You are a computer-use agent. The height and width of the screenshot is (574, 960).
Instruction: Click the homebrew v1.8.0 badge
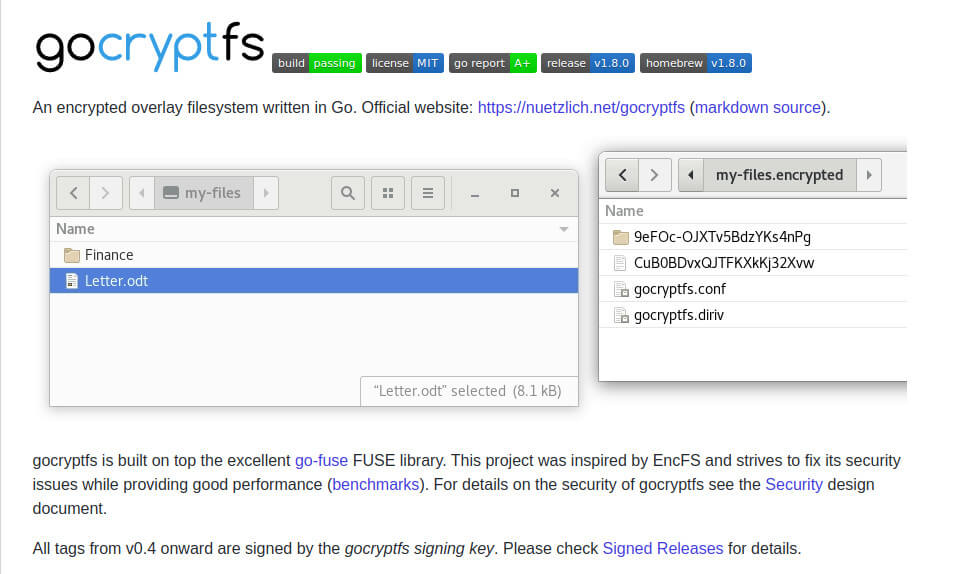[696, 63]
